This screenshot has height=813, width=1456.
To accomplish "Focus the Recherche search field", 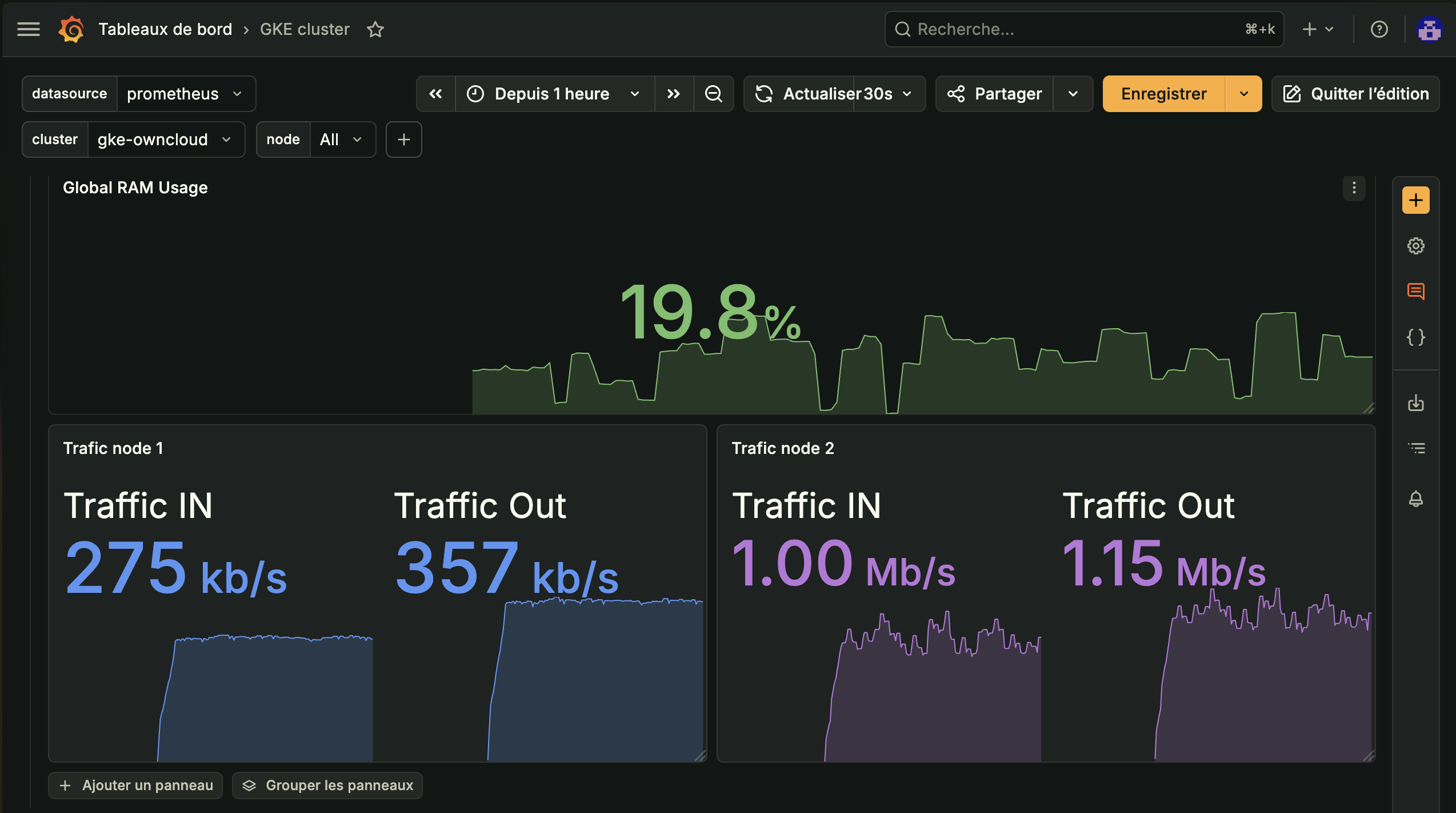I will [x=1084, y=29].
